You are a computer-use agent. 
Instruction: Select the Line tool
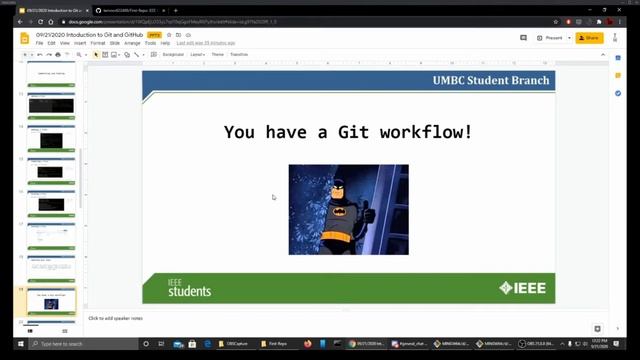point(136,55)
